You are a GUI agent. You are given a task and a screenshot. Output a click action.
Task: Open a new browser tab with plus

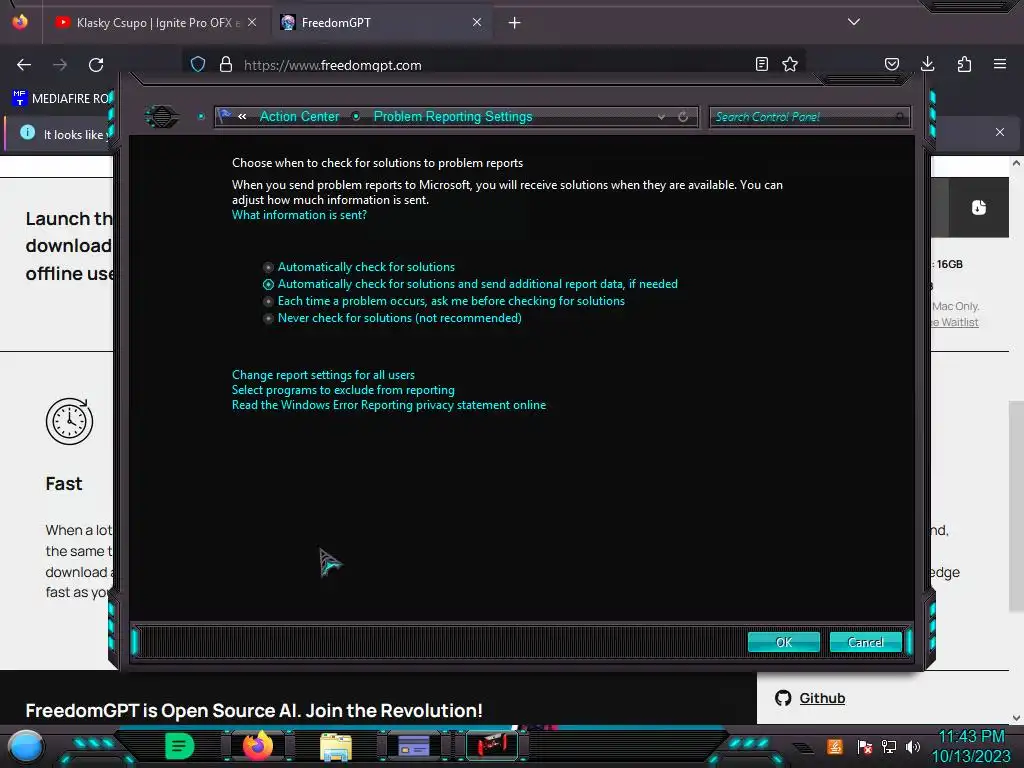click(515, 23)
